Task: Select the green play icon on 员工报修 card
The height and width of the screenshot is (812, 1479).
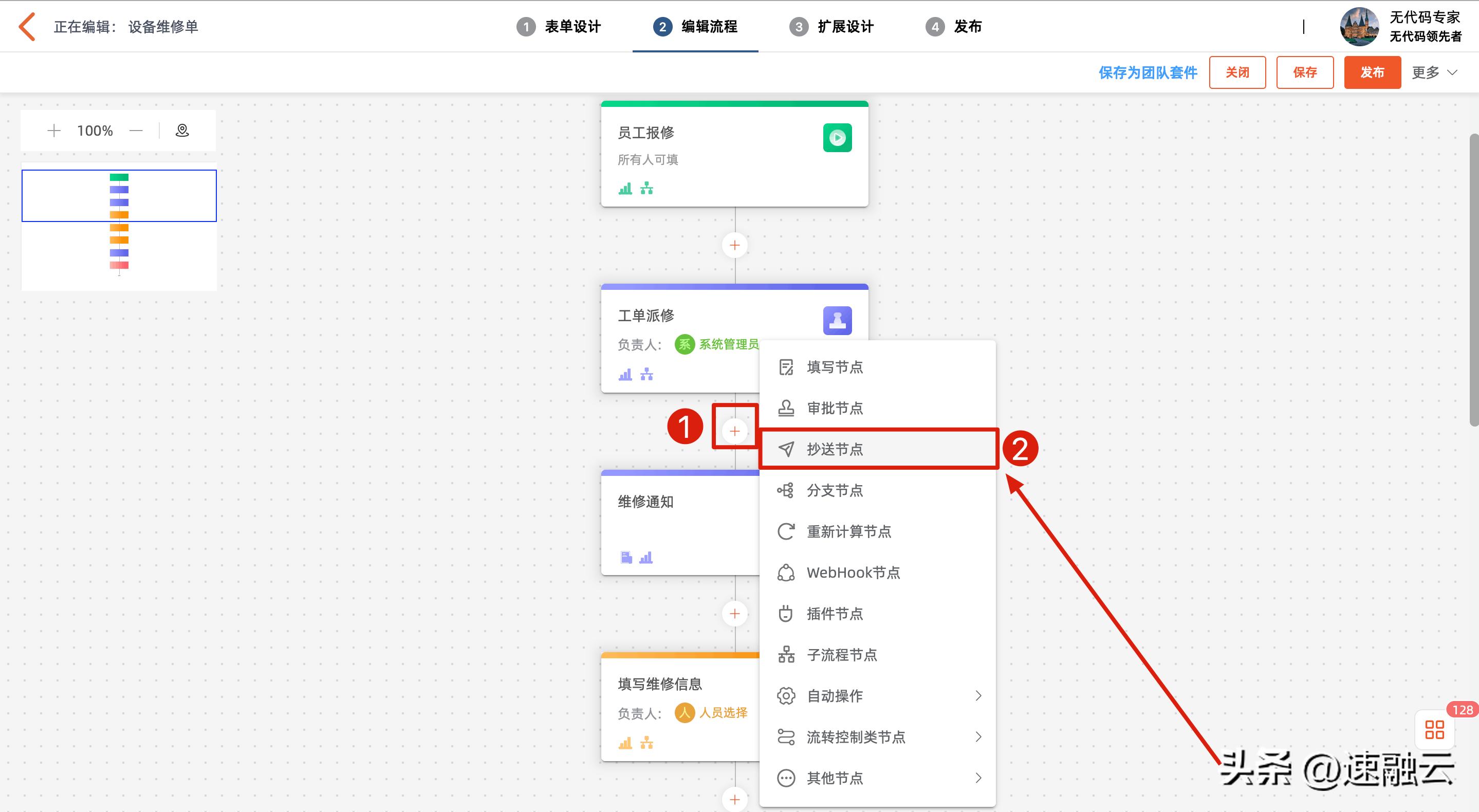Action: click(x=837, y=137)
